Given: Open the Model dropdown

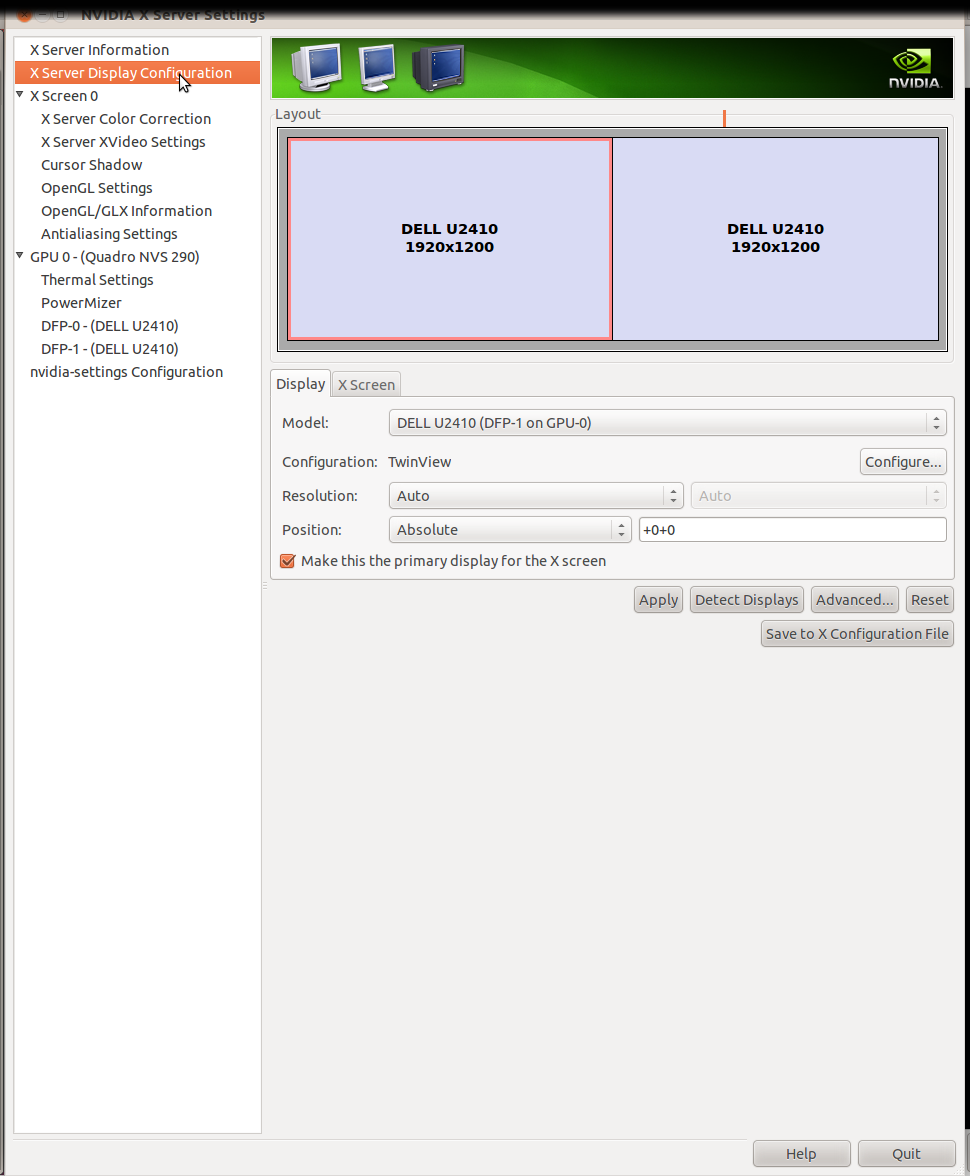Looking at the screenshot, I should (x=668, y=423).
